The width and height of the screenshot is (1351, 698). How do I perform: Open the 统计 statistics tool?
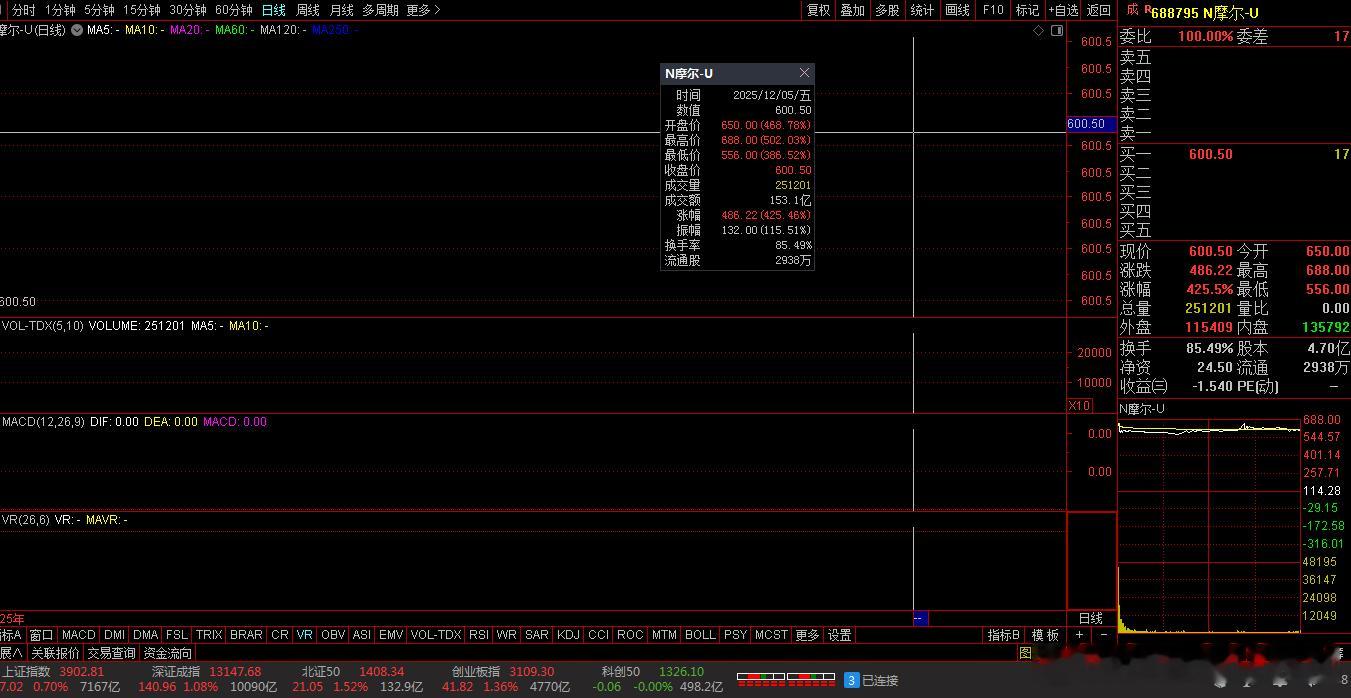(x=922, y=10)
